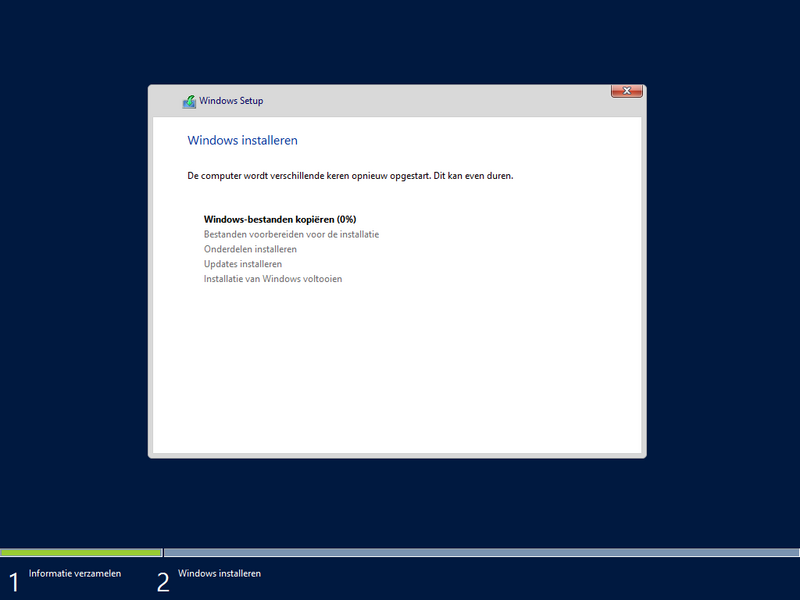Click the large step number 1
Image resolution: width=800 pixels, height=600 pixels.
coord(14,582)
